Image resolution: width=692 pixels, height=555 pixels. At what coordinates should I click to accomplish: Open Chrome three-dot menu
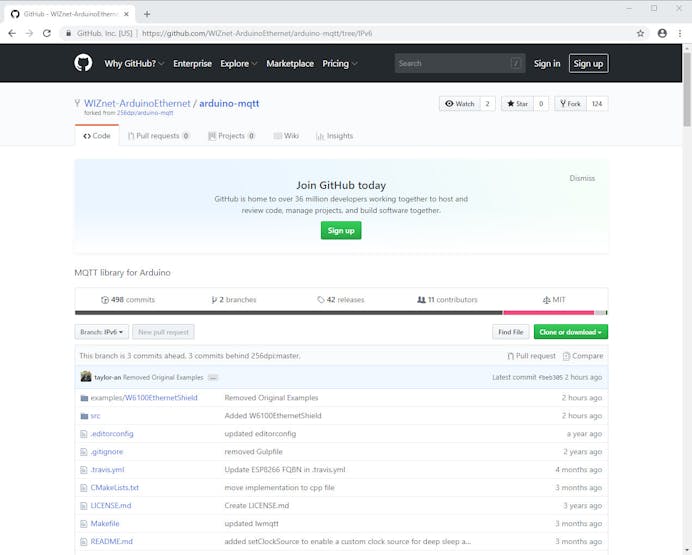coord(680,33)
